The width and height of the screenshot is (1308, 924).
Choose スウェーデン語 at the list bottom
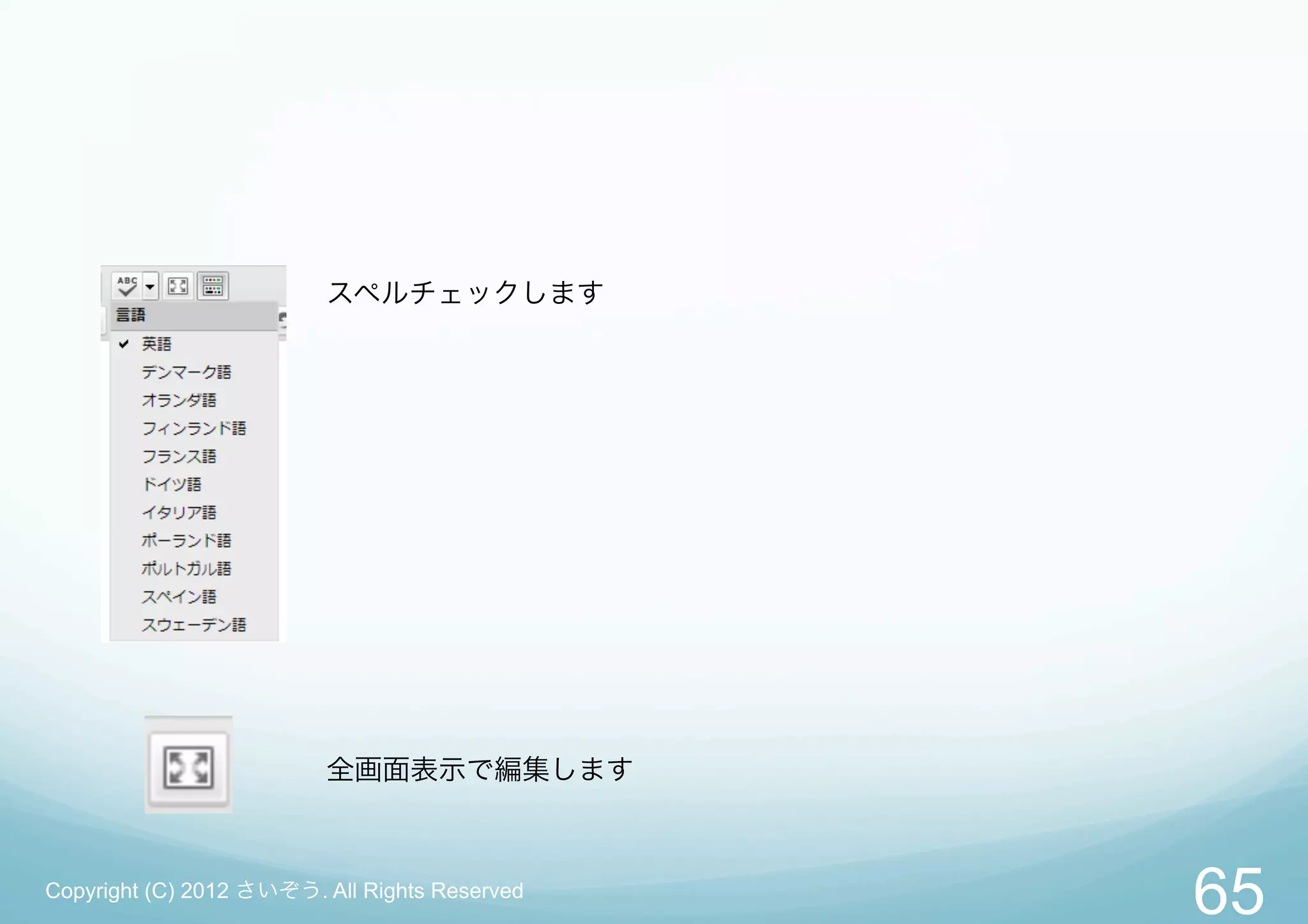point(194,625)
